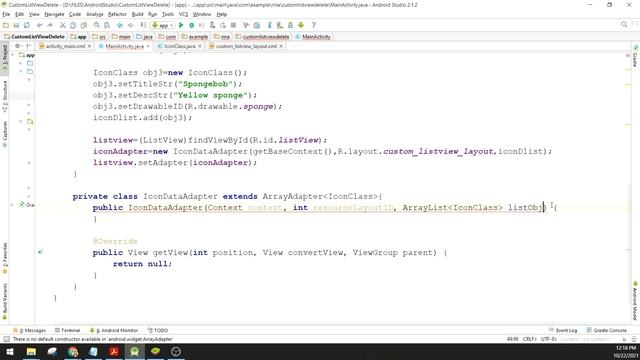Click the Paste toolbar icon
Viewport: 640px width, 360px height.
click(x=84, y=25)
